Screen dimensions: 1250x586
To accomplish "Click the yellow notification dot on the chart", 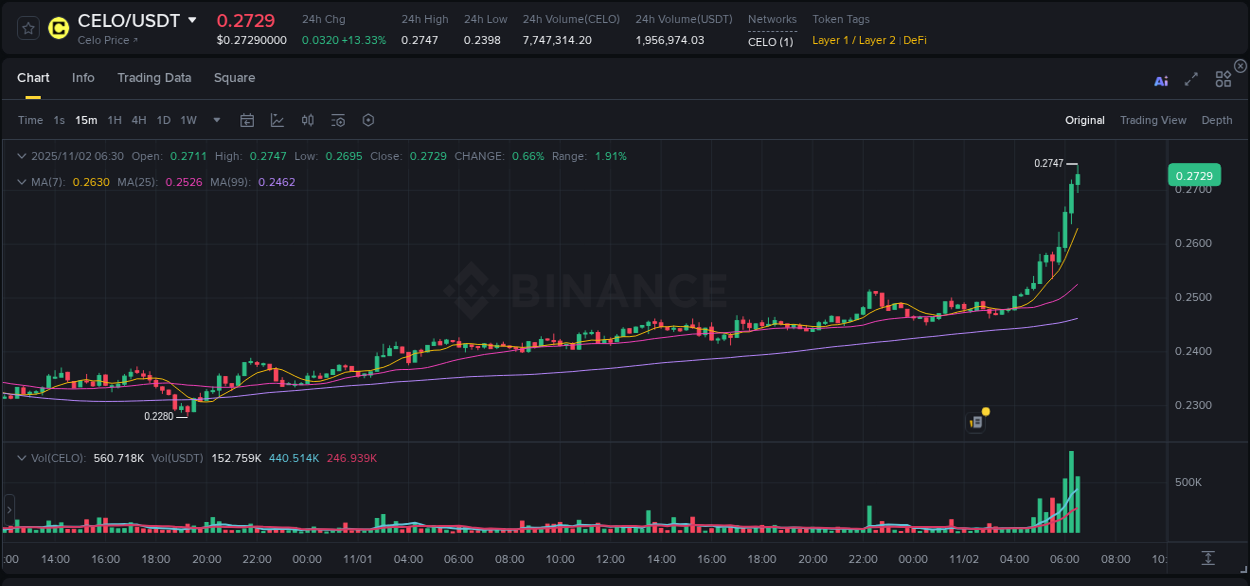I will coord(985,412).
